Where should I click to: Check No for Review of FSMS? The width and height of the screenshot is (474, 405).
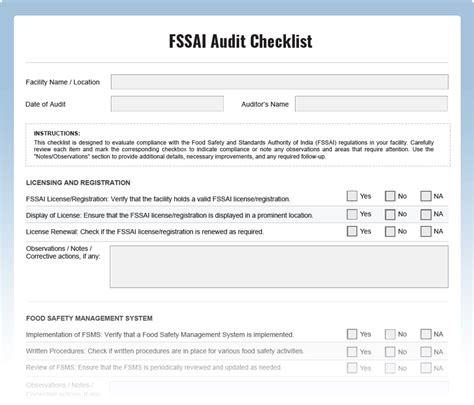[x=390, y=368]
